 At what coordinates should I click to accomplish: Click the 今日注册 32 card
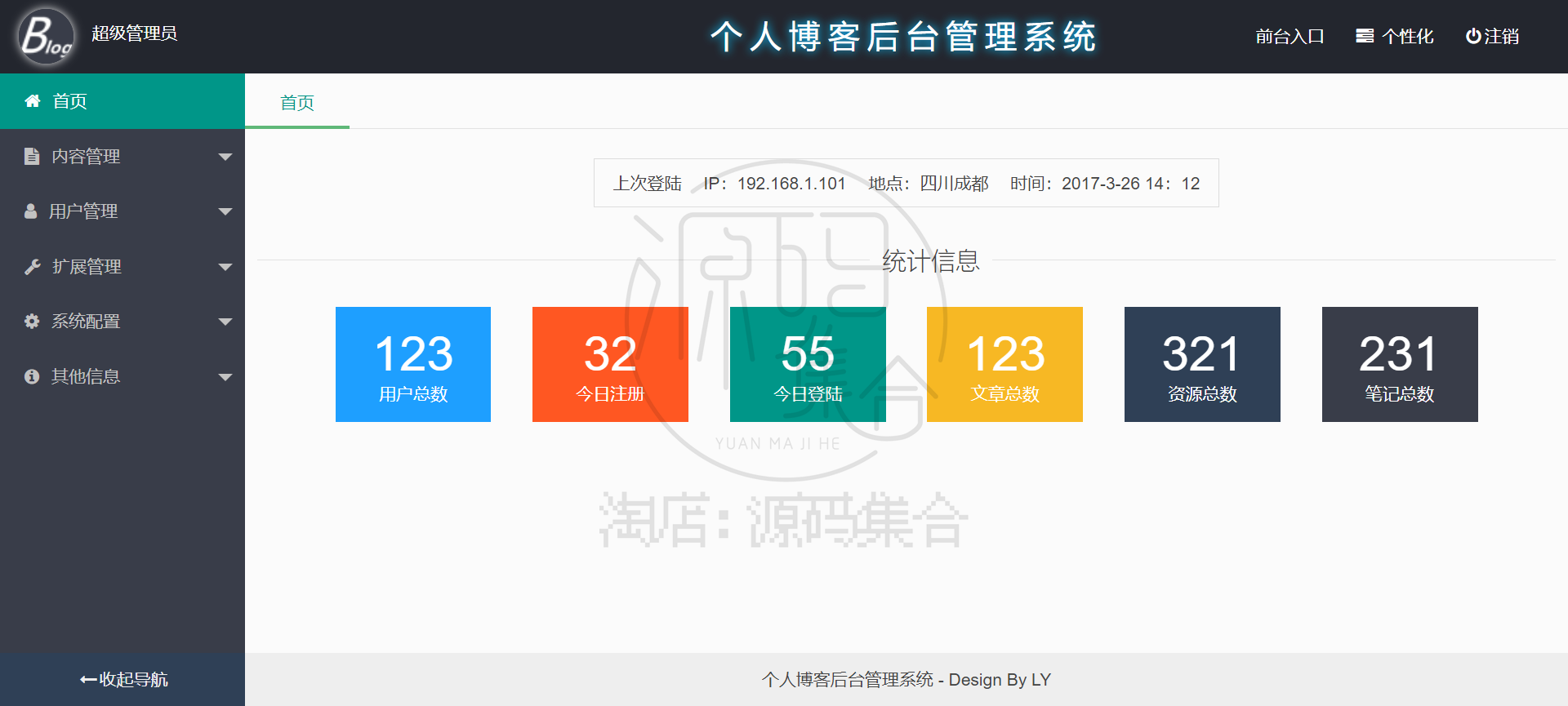pyautogui.click(x=610, y=364)
